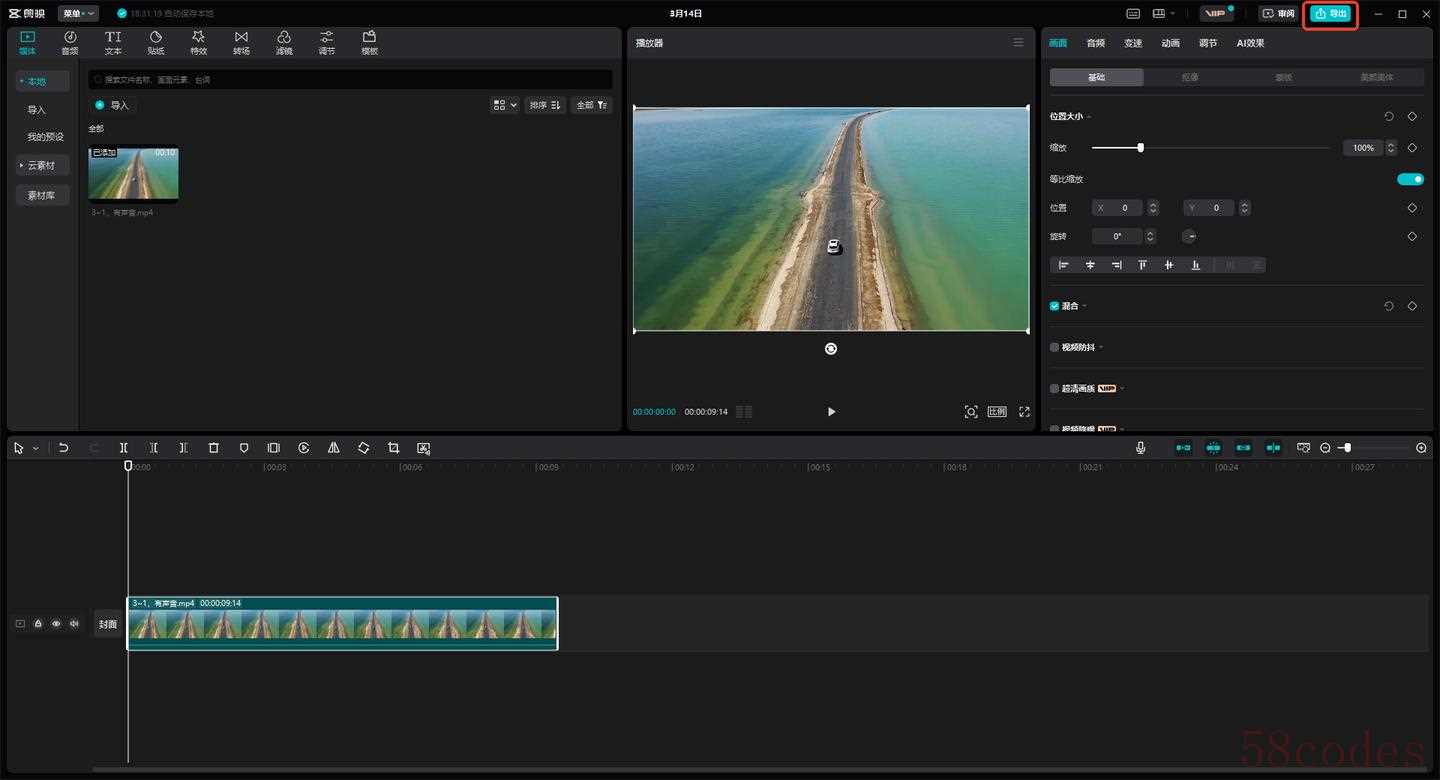Open the 模板 (Templates) panel
The image size is (1440, 780).
(369, 42)
